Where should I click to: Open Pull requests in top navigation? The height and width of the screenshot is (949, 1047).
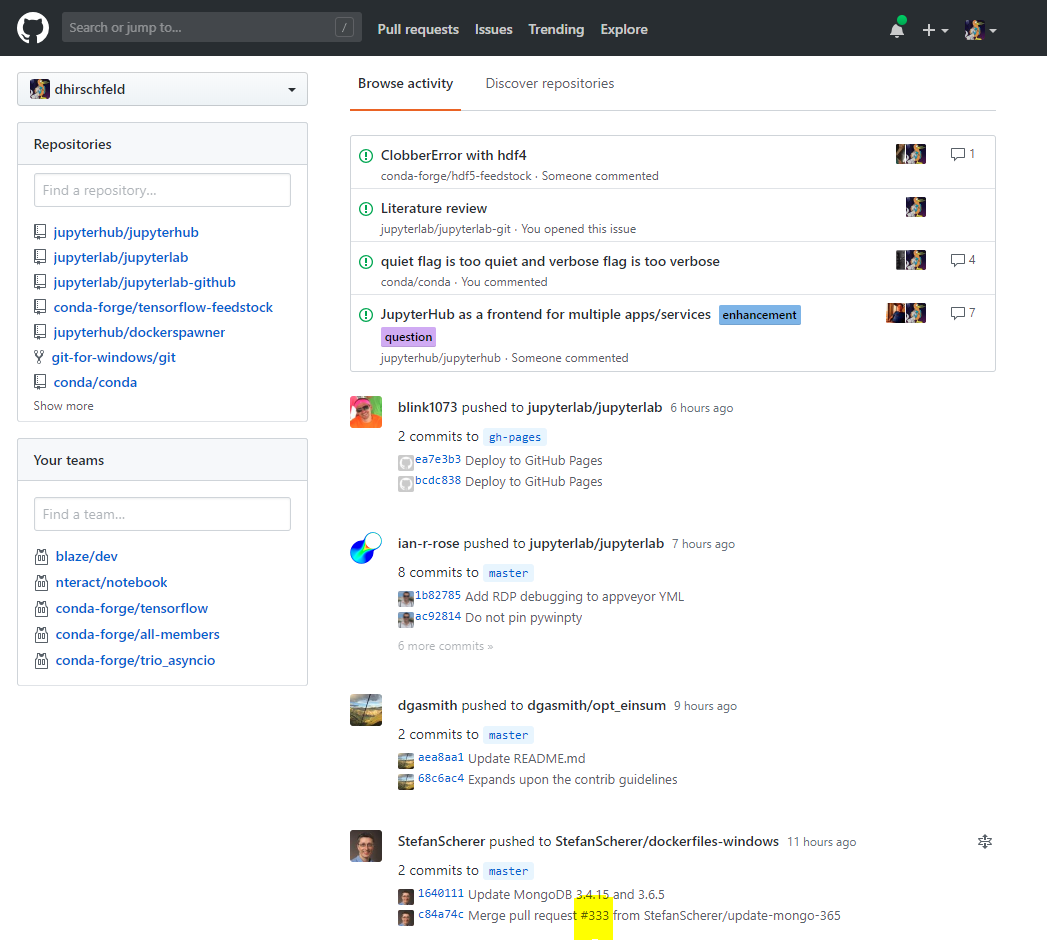pos(418,29)
